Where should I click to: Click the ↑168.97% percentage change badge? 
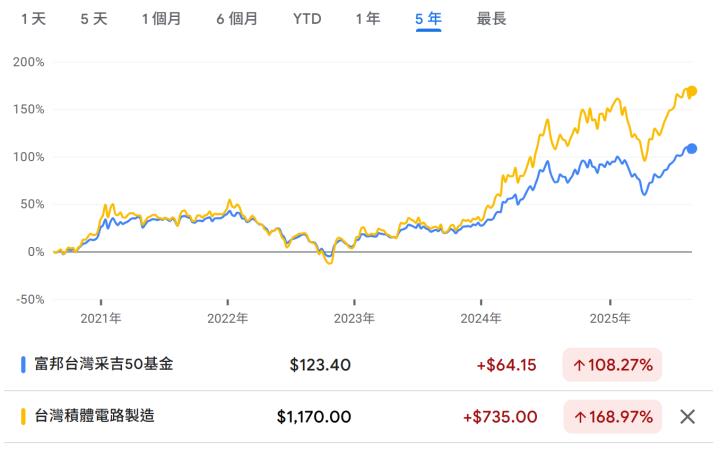point(612,416)
